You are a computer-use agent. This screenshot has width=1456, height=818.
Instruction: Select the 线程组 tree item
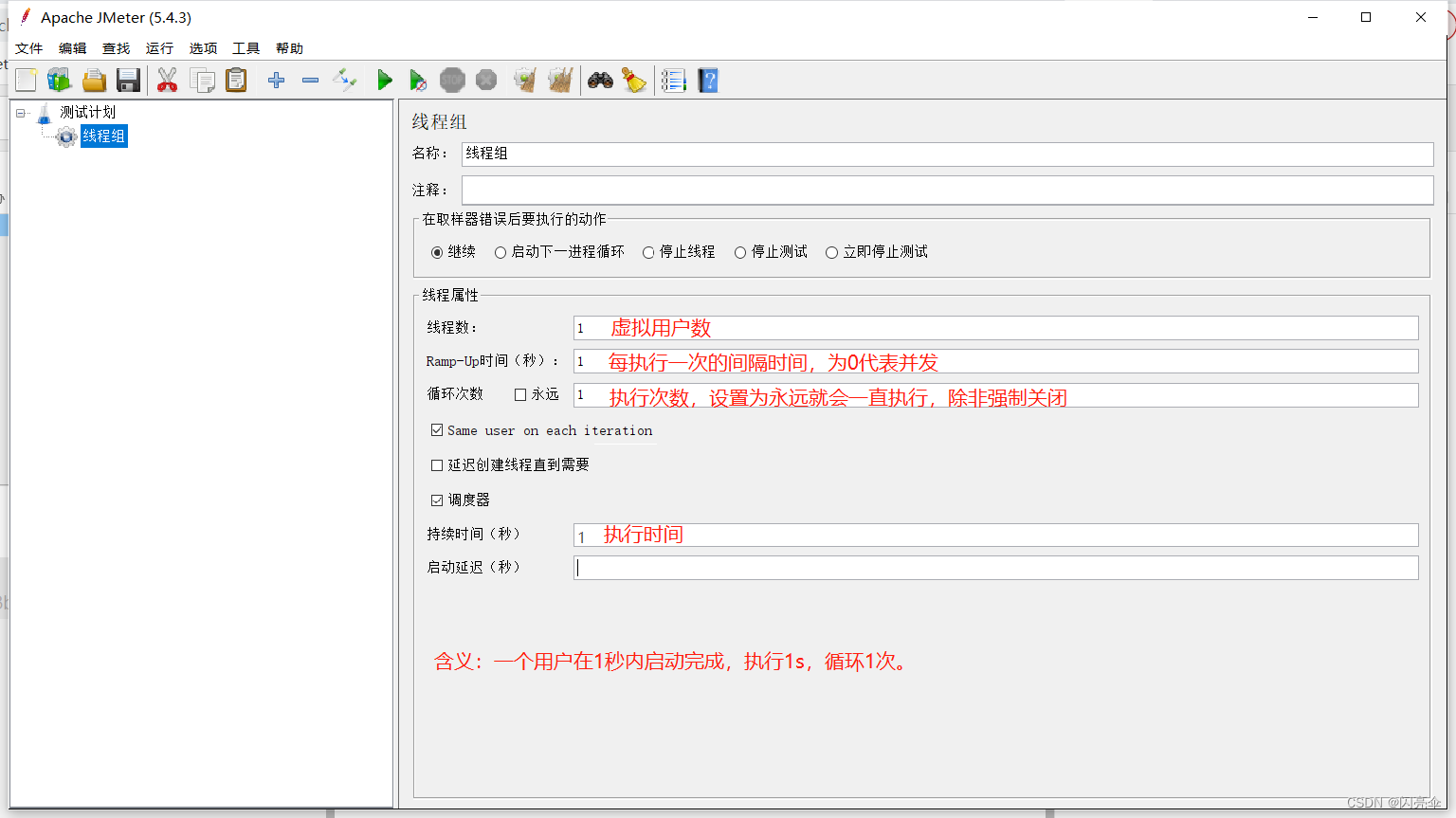[x=103, y=136]
